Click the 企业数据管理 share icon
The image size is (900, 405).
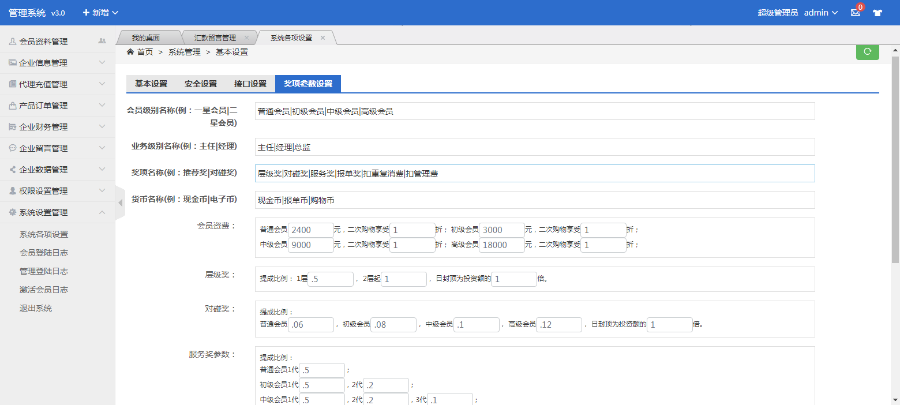[x=13, y=169]
